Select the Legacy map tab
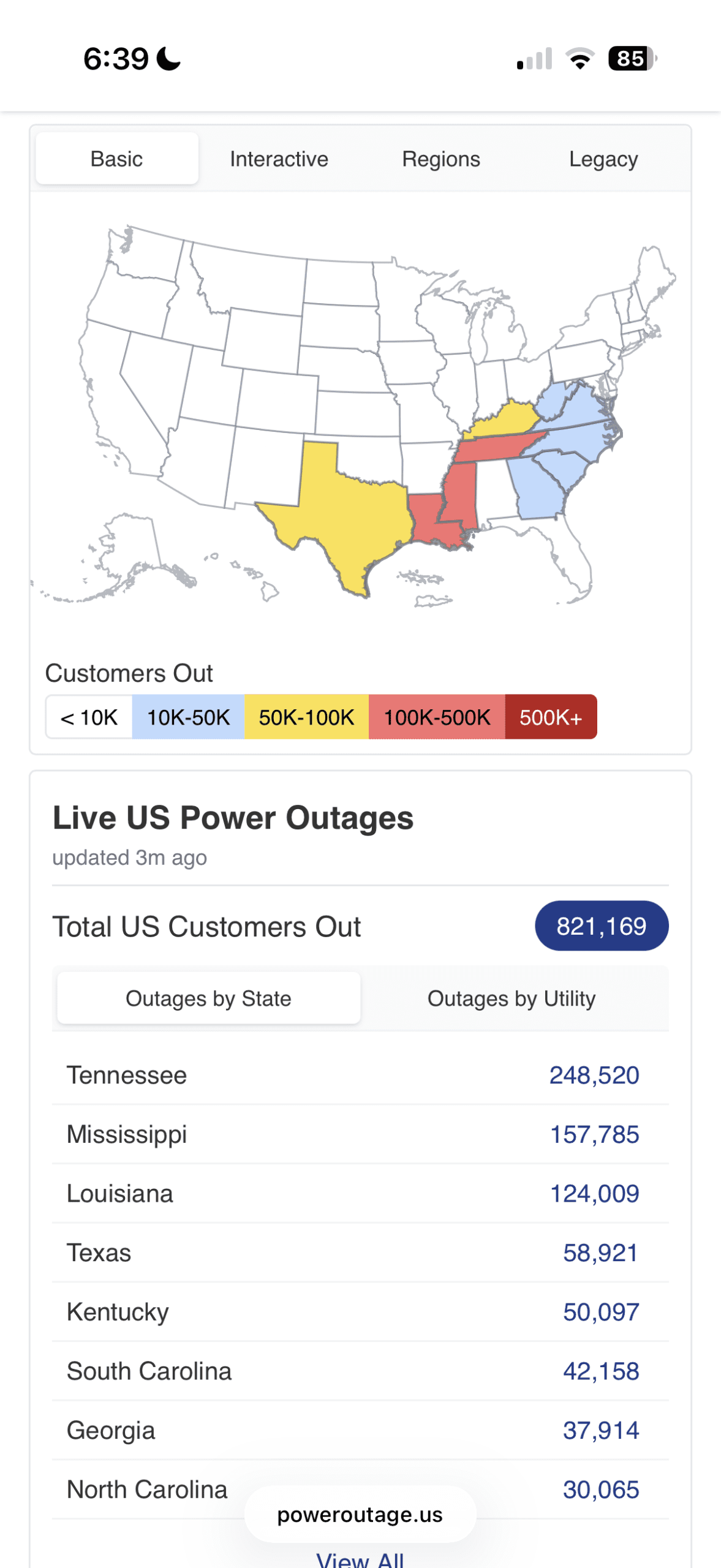Screen dimensions: 721x1568 [603, 159]
